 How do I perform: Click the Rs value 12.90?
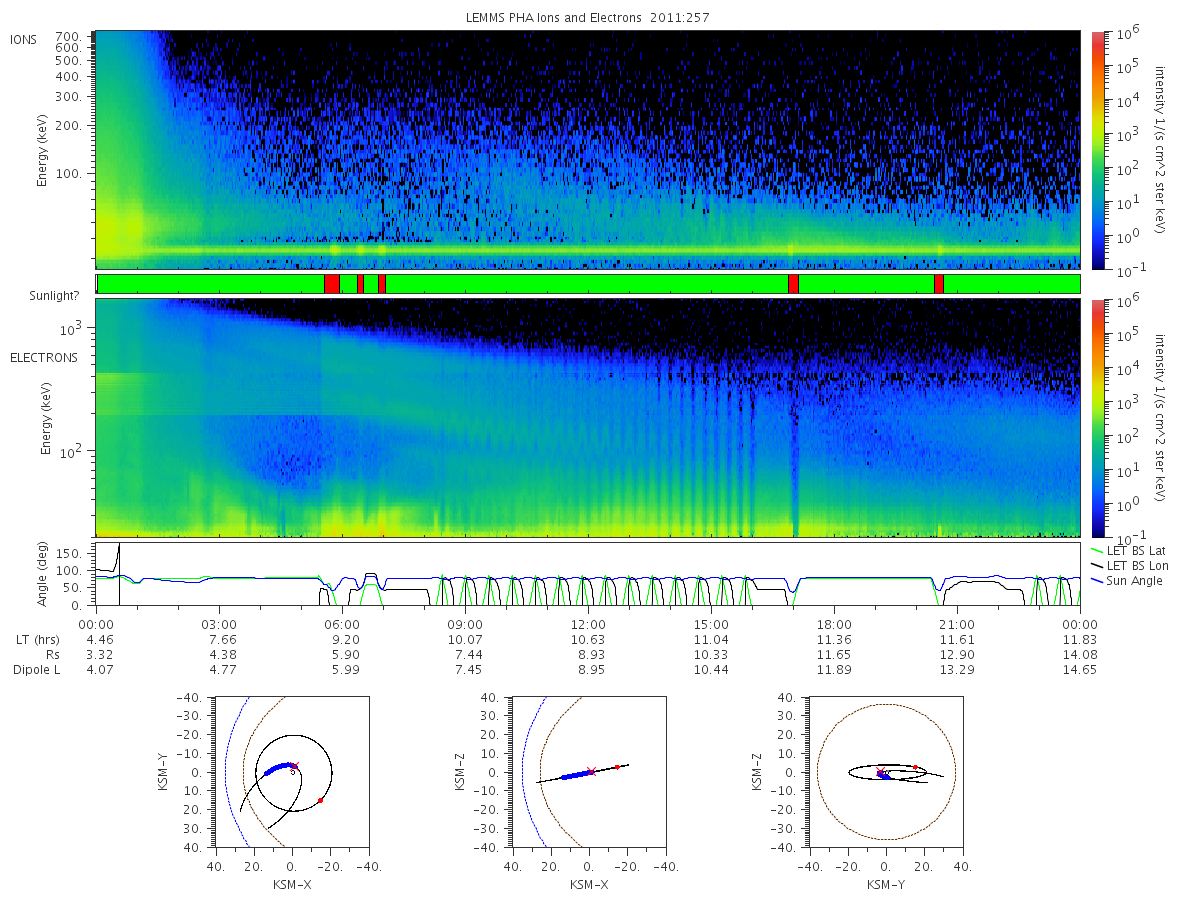(x=957, y=655)
